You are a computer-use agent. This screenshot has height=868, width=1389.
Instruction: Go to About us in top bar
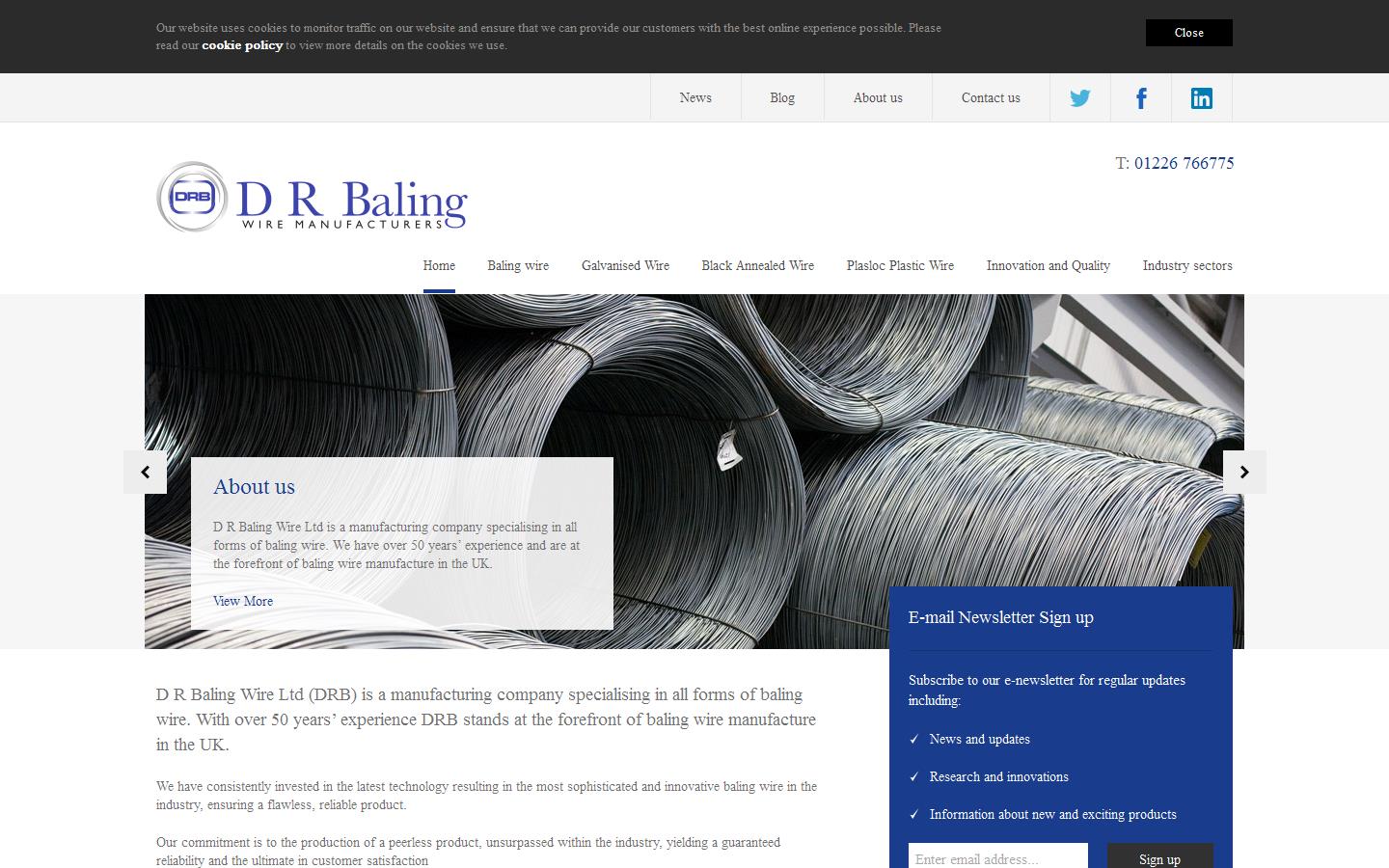(x=878, y=97)
